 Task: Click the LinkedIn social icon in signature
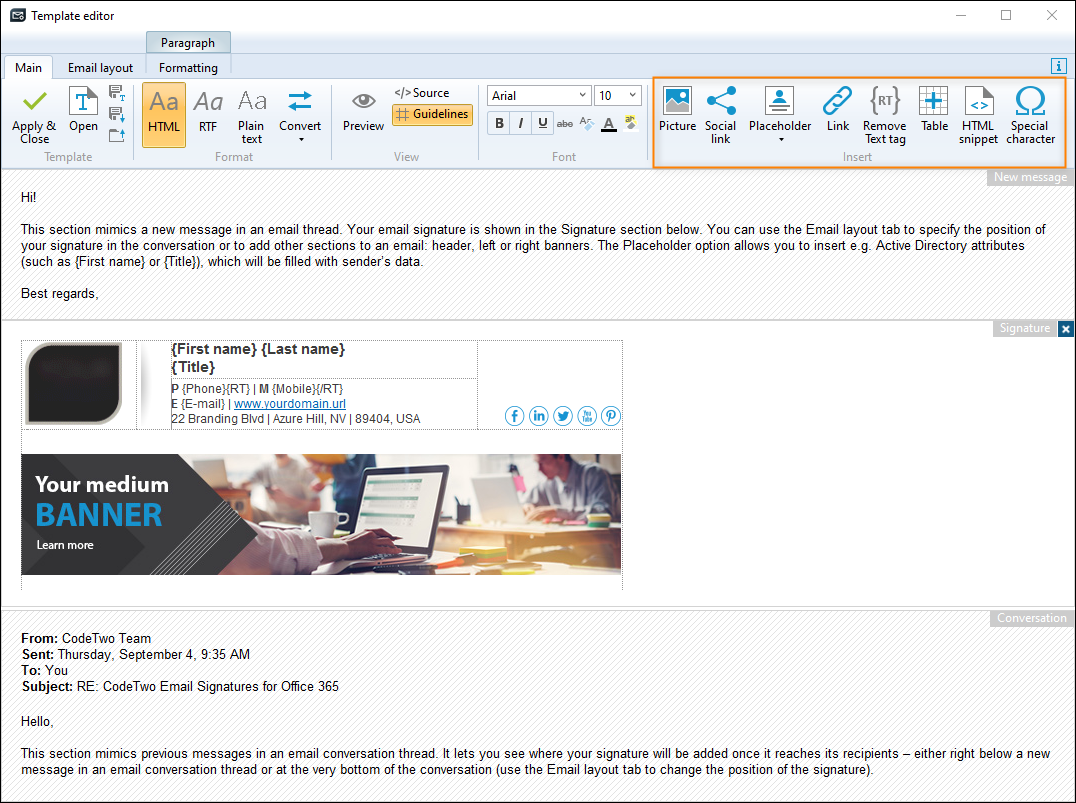pyautogui.click(x=539, y=416)
